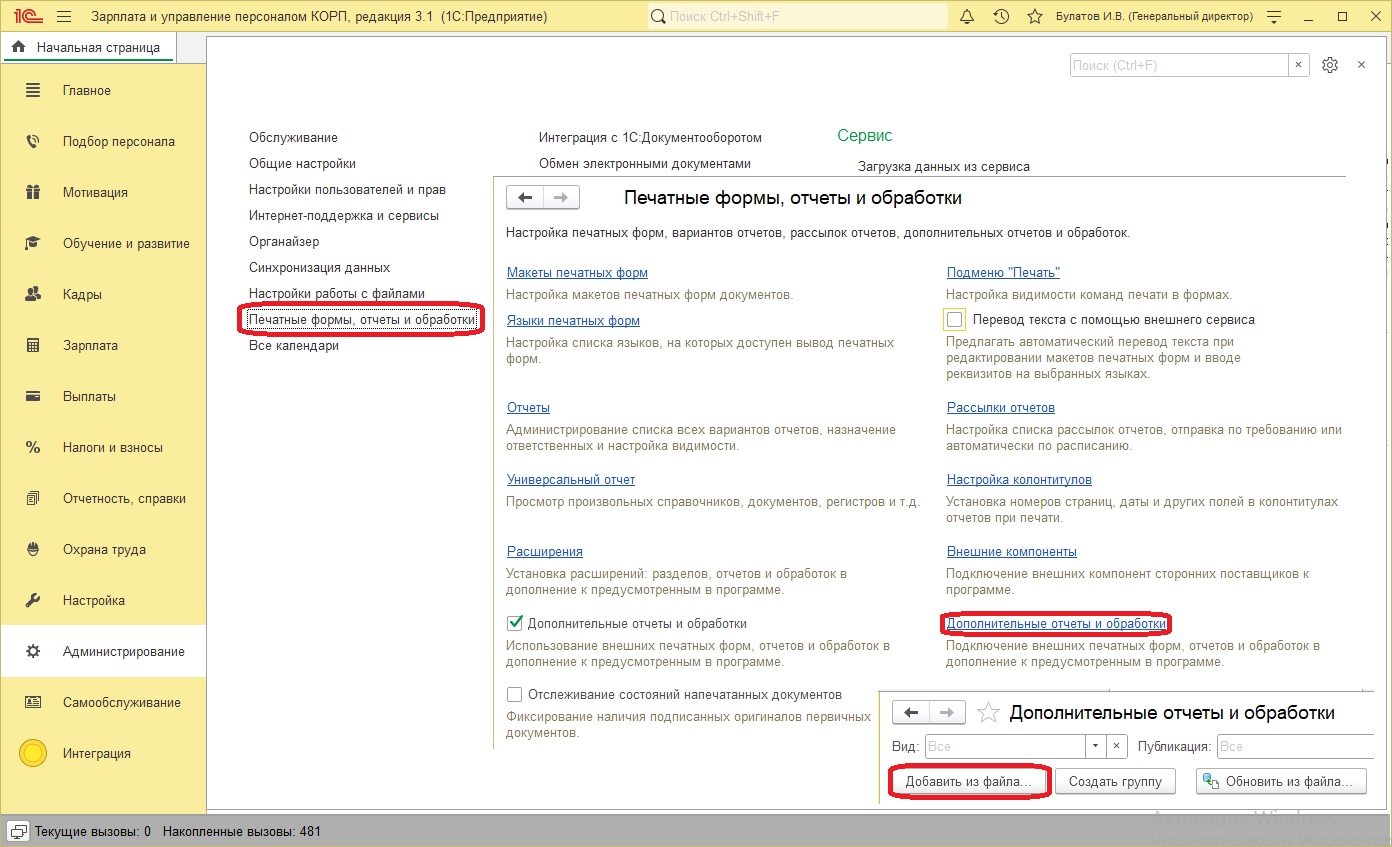Click the hamburger main menu icon

click(64, 17)
